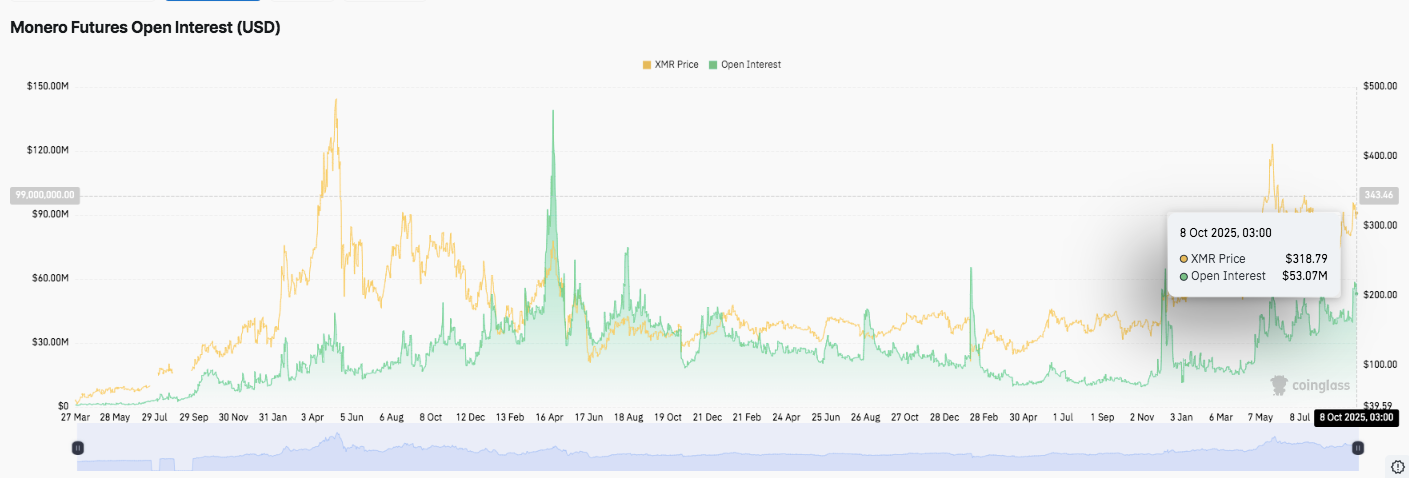Image resolution: width=1409 pixels, height=478 pixels.
Task: Click the $500.00 label on right axis
Action: tap(1381, 87)
